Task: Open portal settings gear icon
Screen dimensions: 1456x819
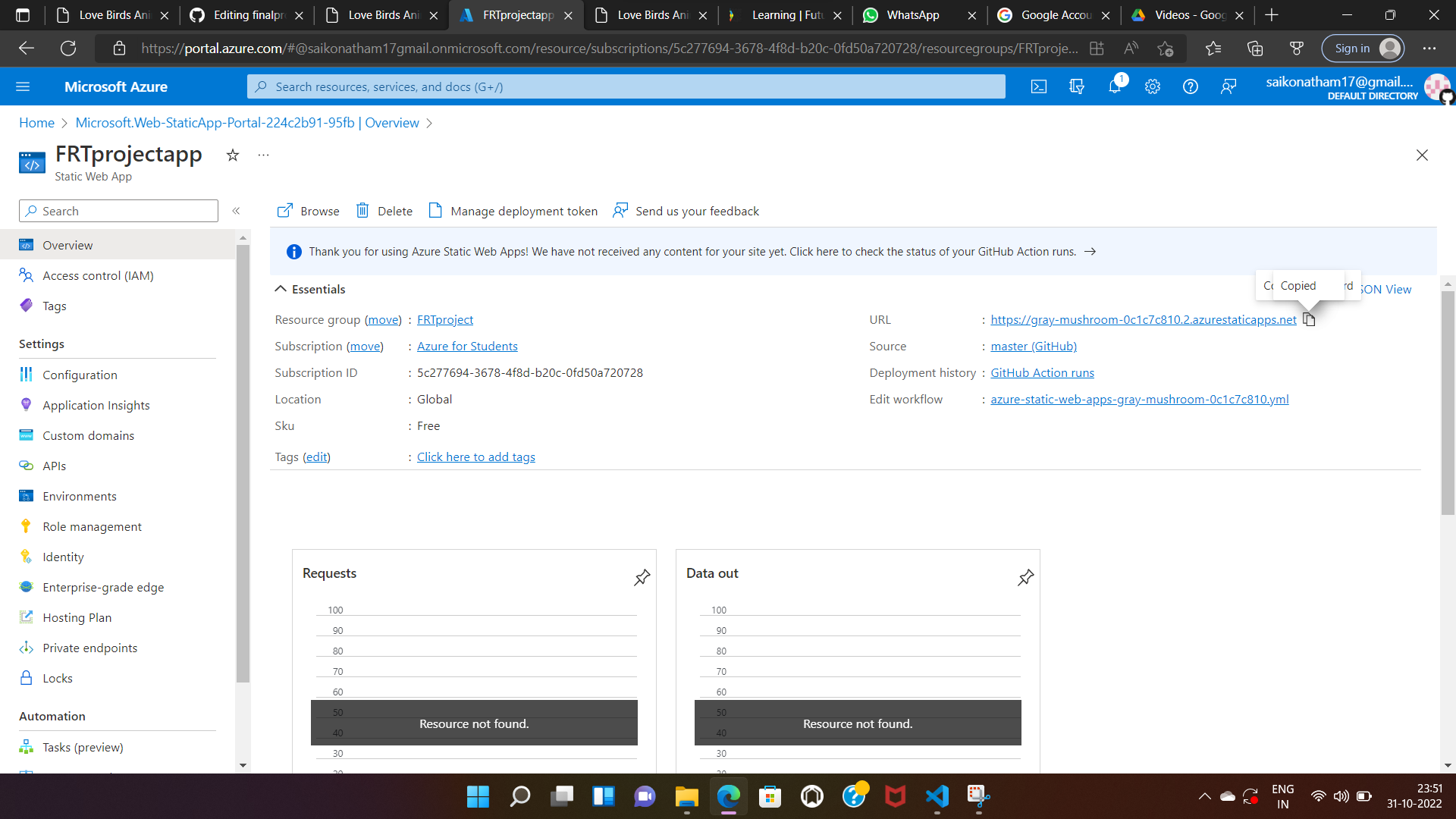Action: (1153, 86)
